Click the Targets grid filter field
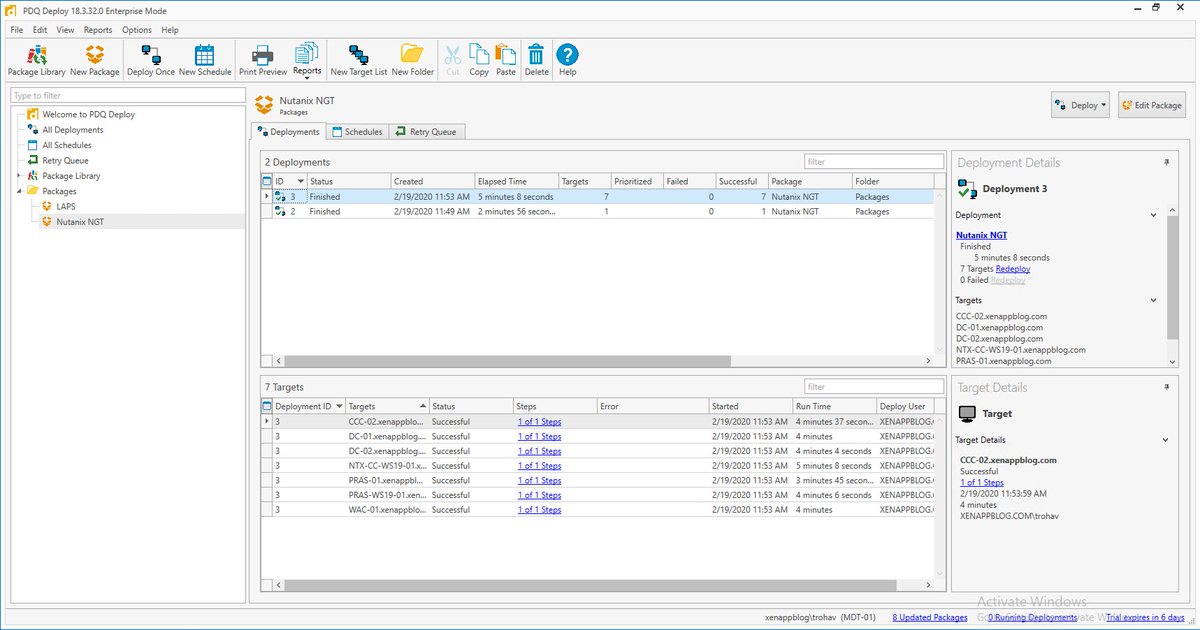This screenshot has width=1200, height=630. [x=874, y=386]
